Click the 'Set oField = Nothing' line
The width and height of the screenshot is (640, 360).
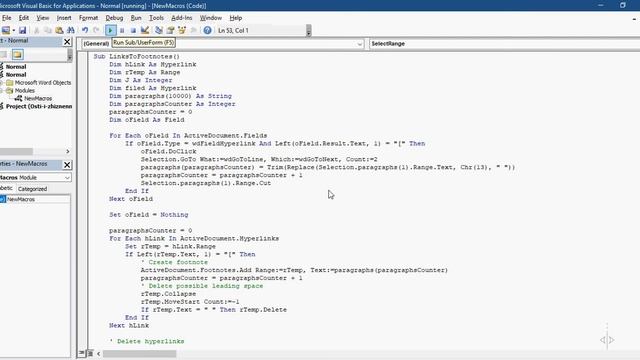pos(149,215)
